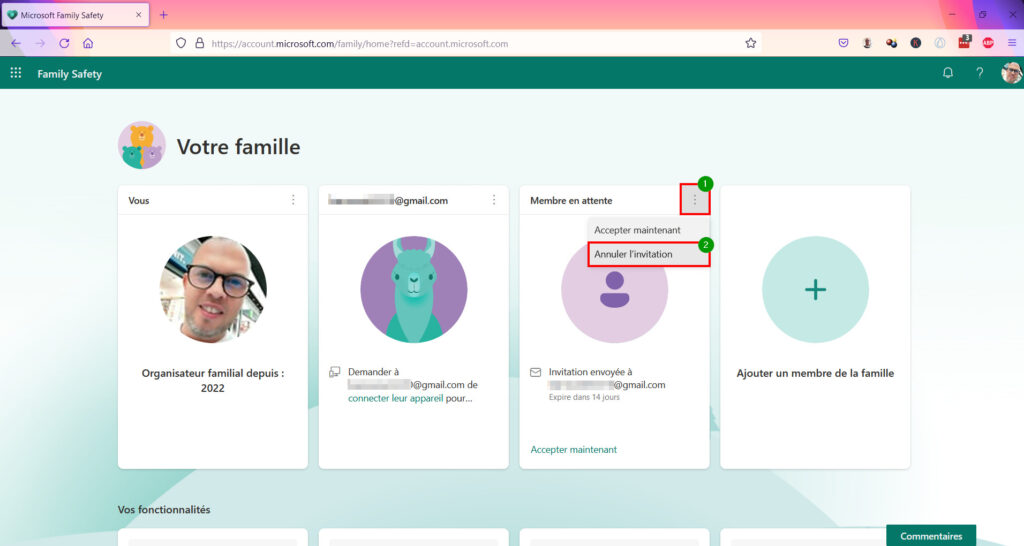Show site security lock information

click(200, 43)
